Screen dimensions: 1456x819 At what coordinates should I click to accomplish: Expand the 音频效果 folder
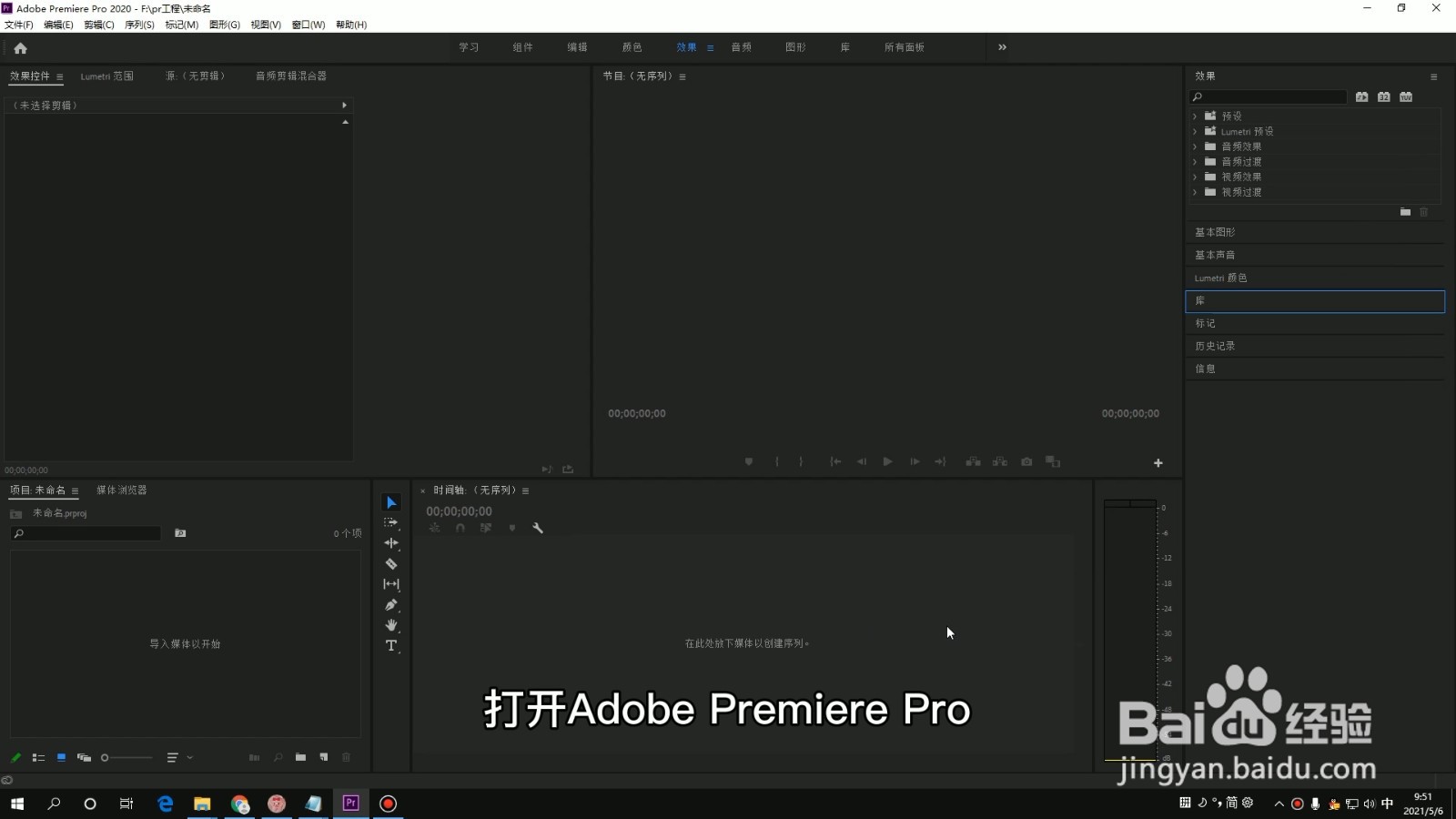[1195, 147]
